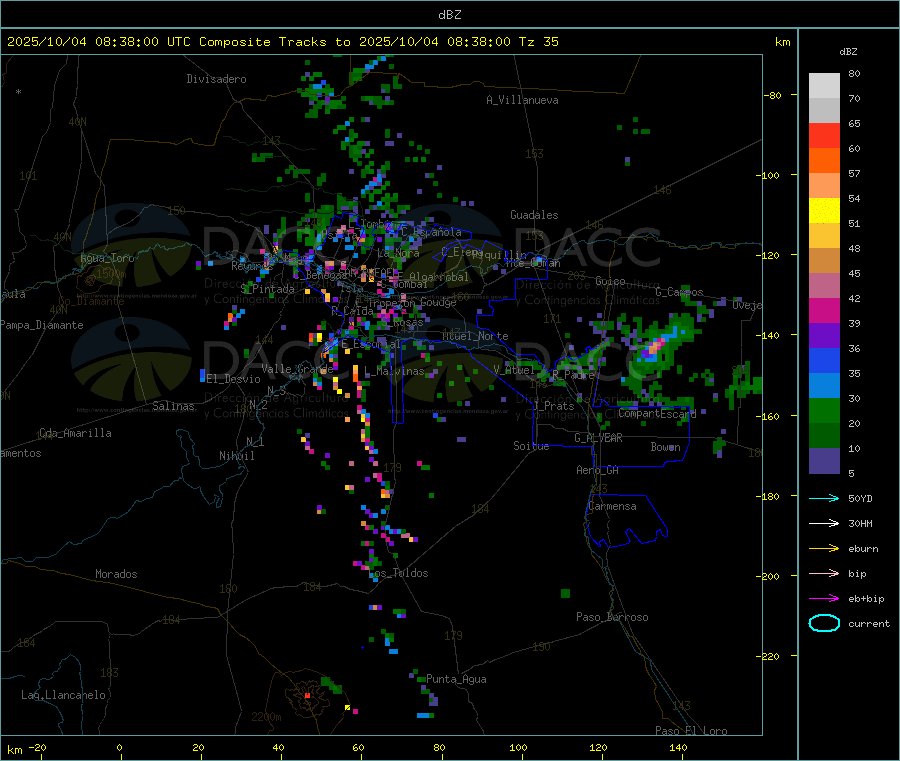This screenshot has height=761, width=900.
Task: Select the dark green 10 dBZ swatch
Action: point(824,436)
